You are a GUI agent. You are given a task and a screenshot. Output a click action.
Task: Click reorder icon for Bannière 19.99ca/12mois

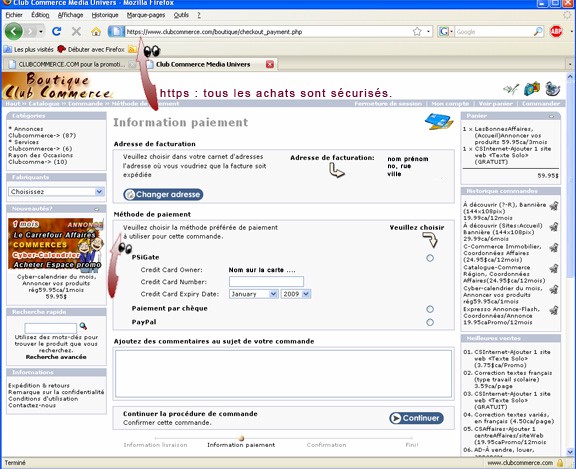point(554,206)
